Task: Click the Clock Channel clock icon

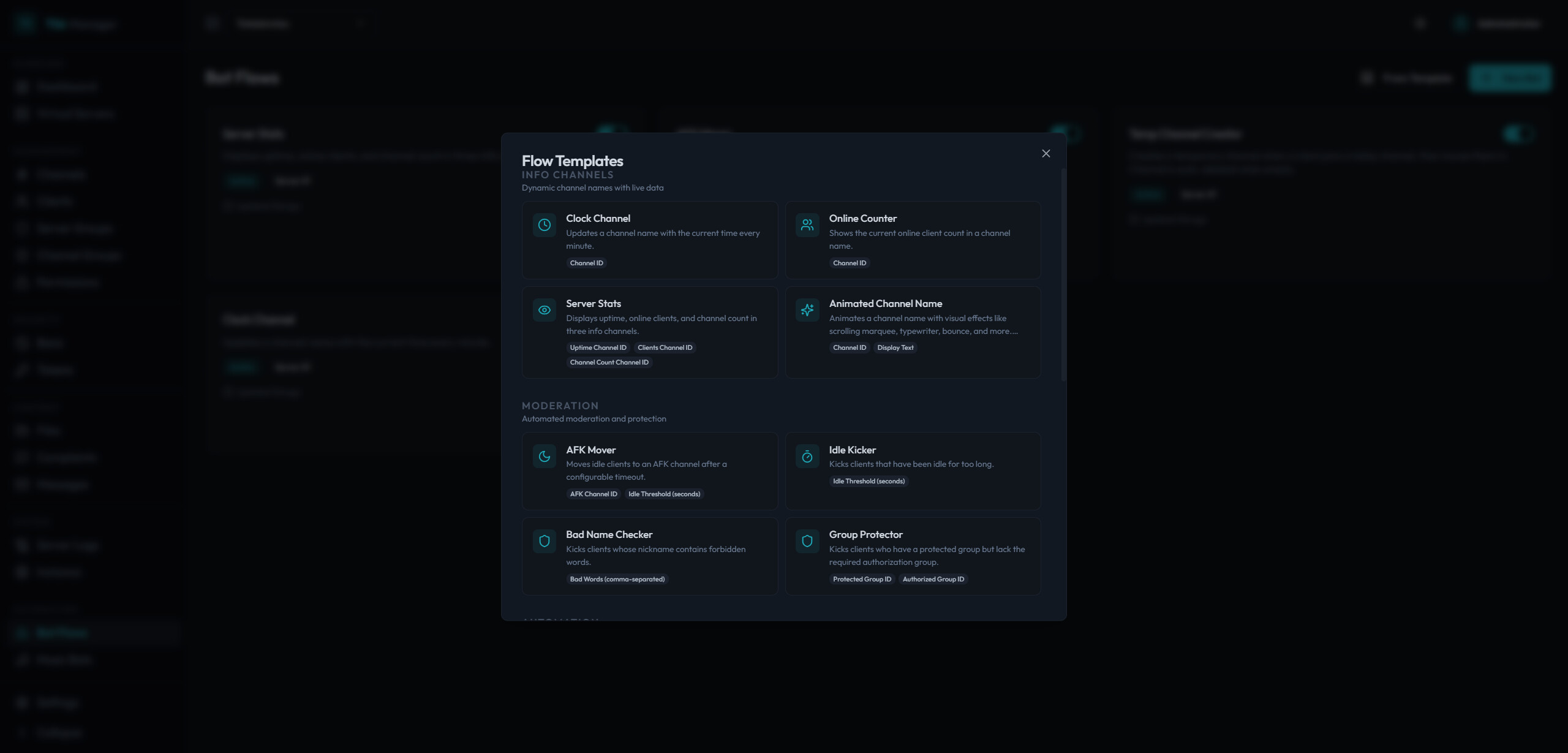Action: 544,225
